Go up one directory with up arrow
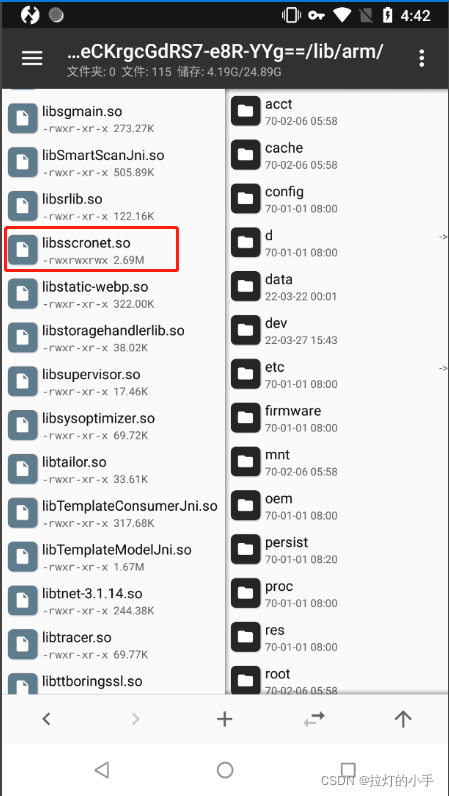 tap(403, 719)
